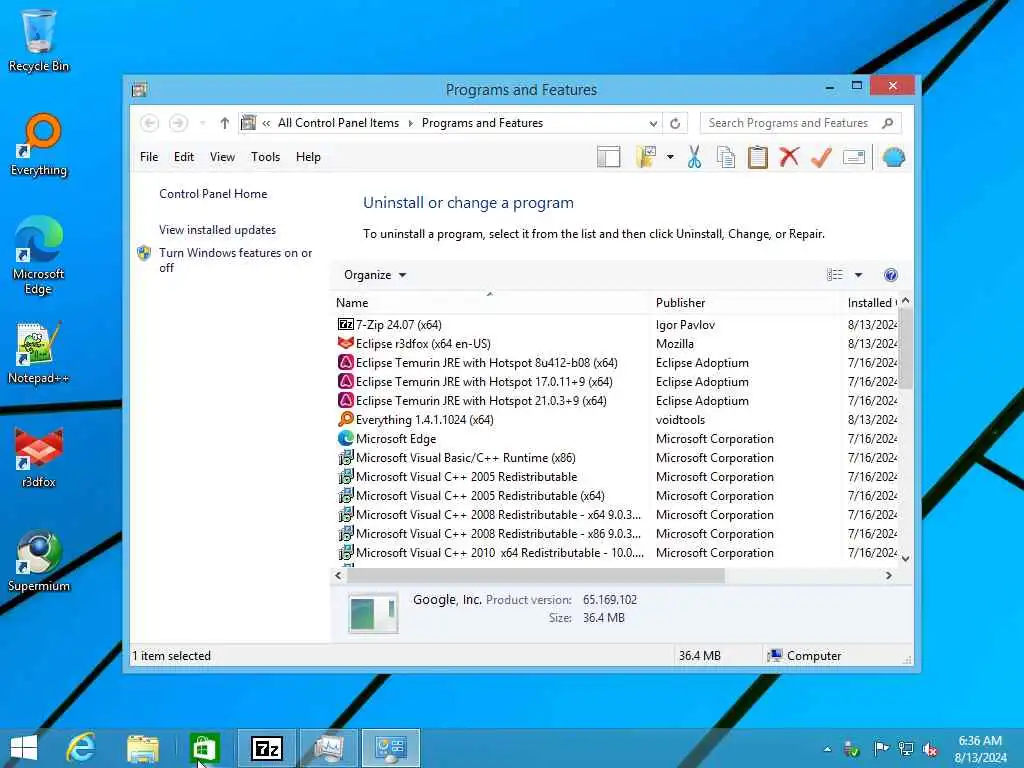This screenshot has width=1024, height=768.
Task: Click scroll down arrow of program list
Action: pyautogui.click(x=905, y=558)
